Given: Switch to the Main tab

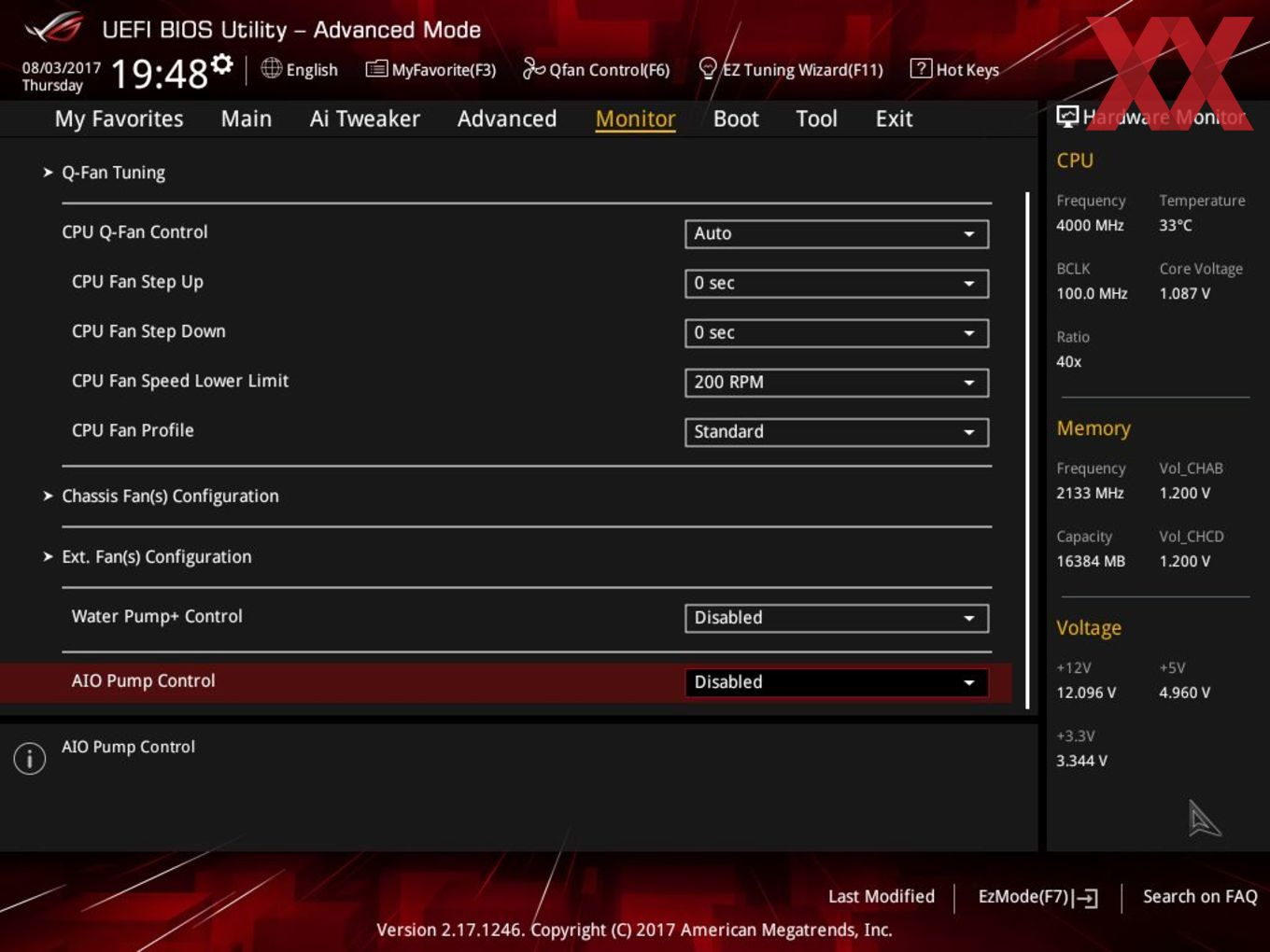Looking at the screenshot, I should point(247,119).
